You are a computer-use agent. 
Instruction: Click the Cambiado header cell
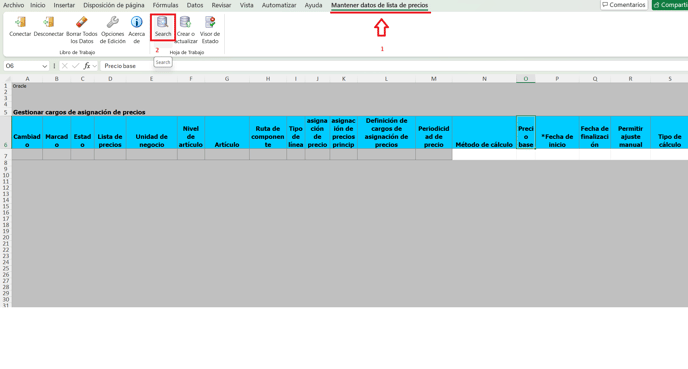coord(27,133)
